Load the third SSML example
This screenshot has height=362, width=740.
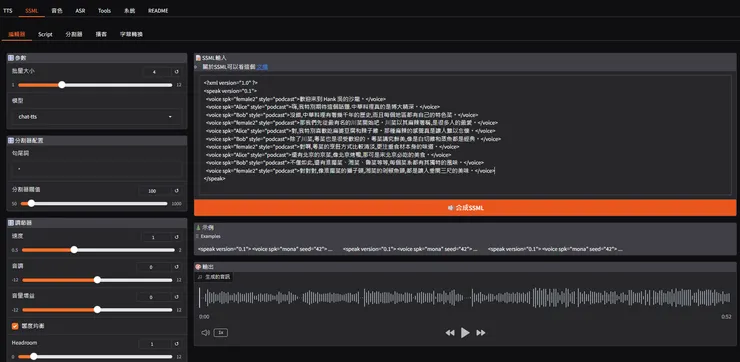click(555, 249)
